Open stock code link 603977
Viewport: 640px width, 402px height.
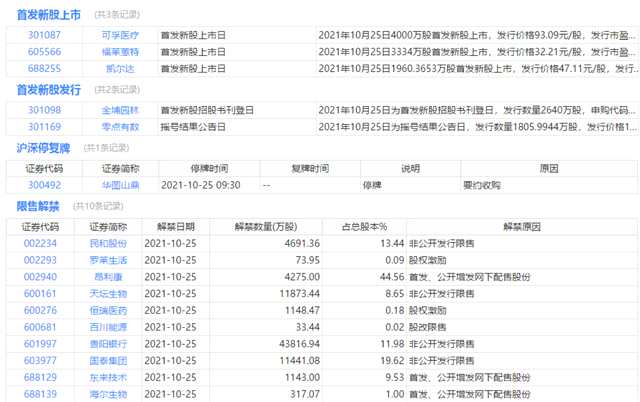[x=40, y=361]
